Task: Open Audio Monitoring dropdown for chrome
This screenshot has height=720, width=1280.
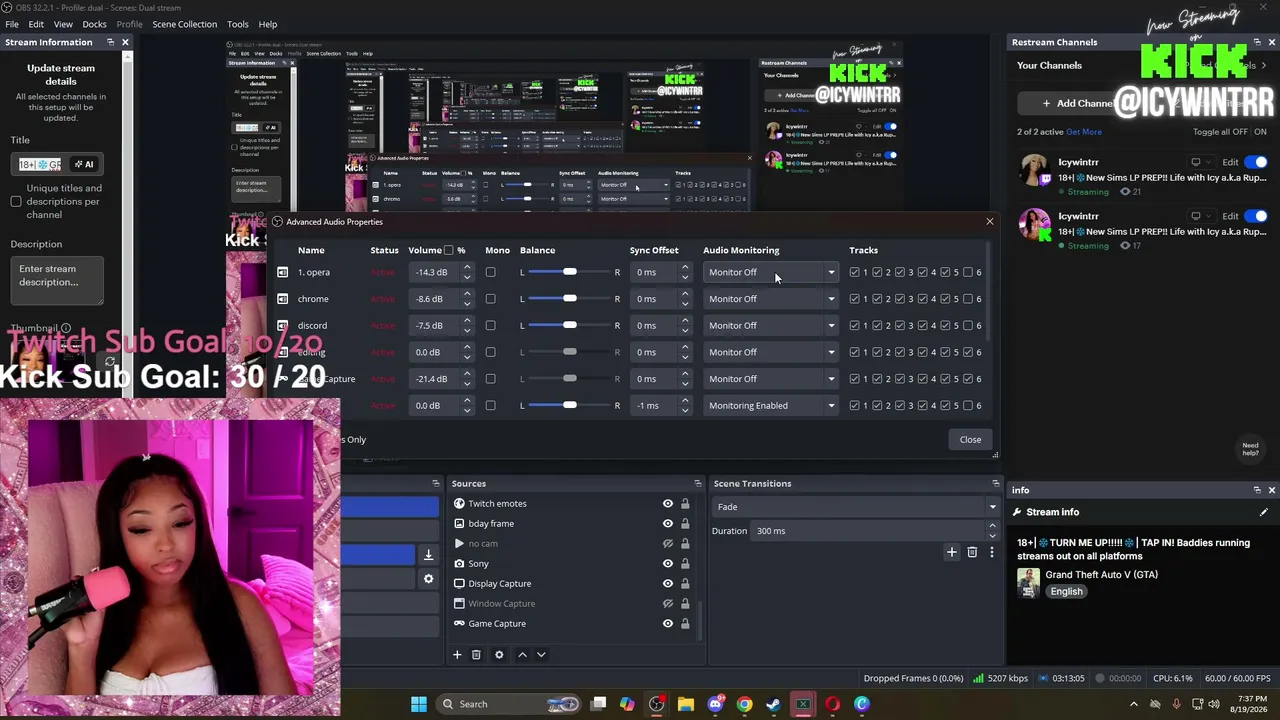Action: click(771, 299)
